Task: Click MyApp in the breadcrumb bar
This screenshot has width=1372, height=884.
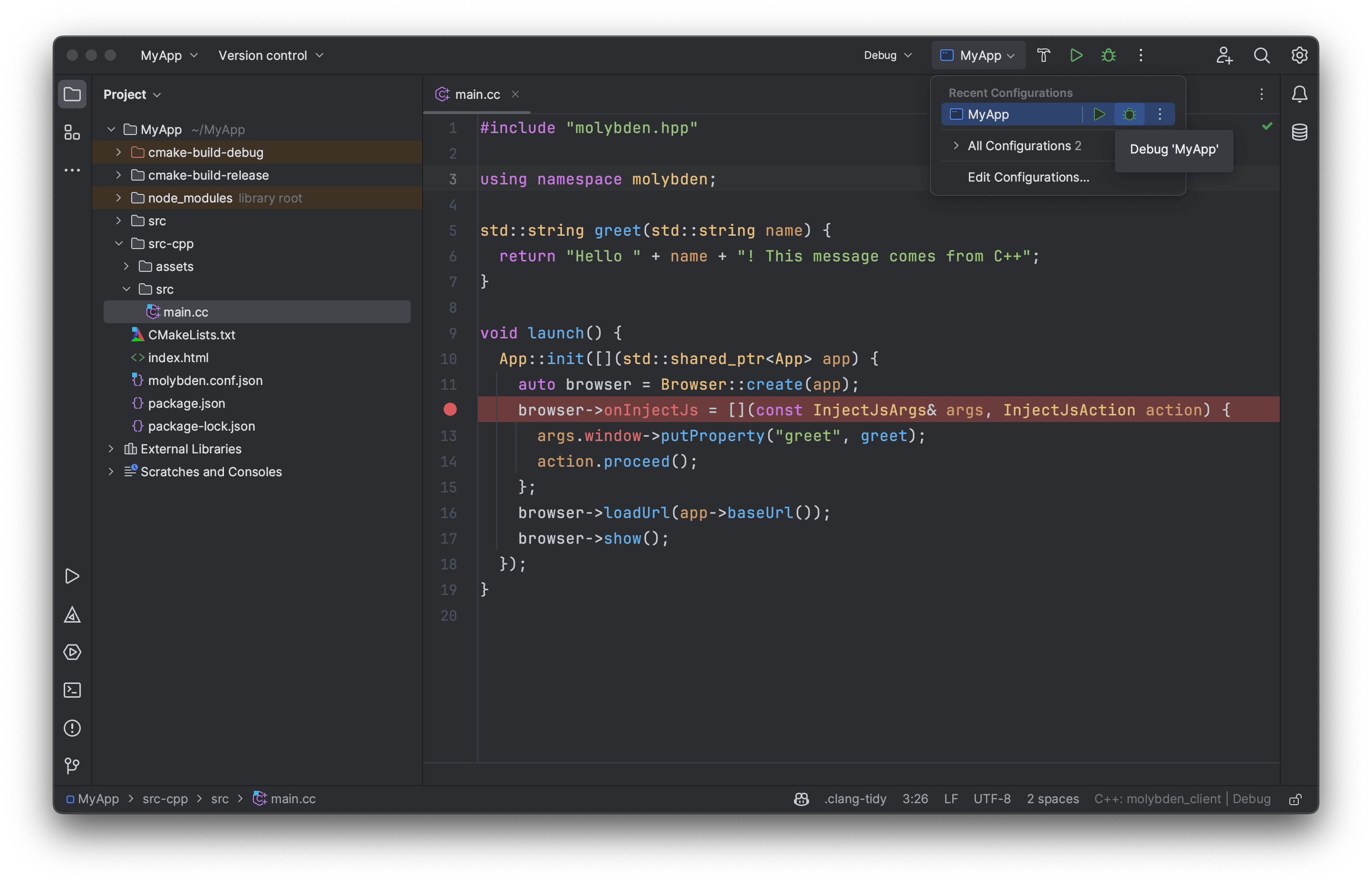Action: pyautogui.click(x=93, y=799)
